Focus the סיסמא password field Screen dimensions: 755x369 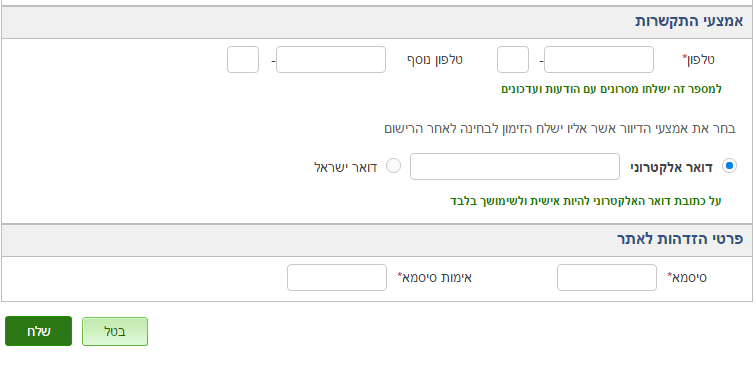[607, 277]
